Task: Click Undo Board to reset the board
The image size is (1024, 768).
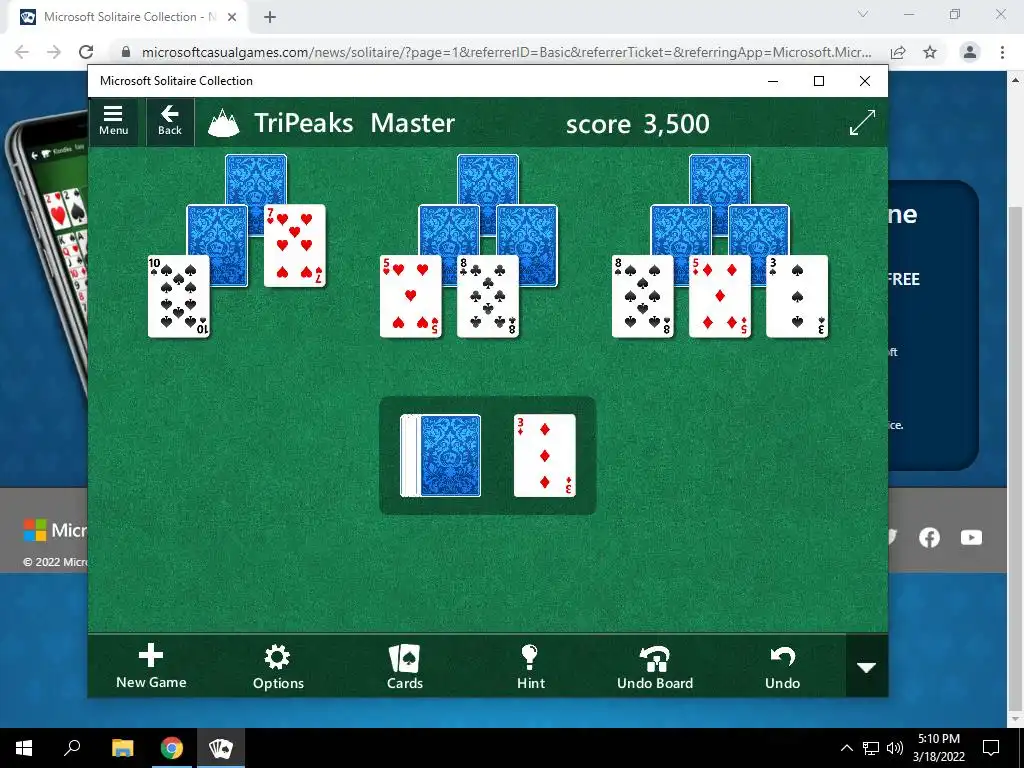Action: click(655, 666)
